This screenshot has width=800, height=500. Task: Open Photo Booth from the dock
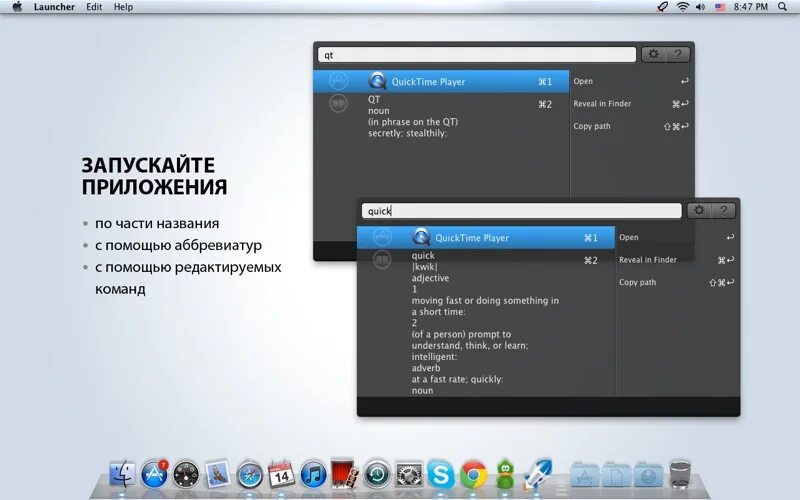[345, 473]
